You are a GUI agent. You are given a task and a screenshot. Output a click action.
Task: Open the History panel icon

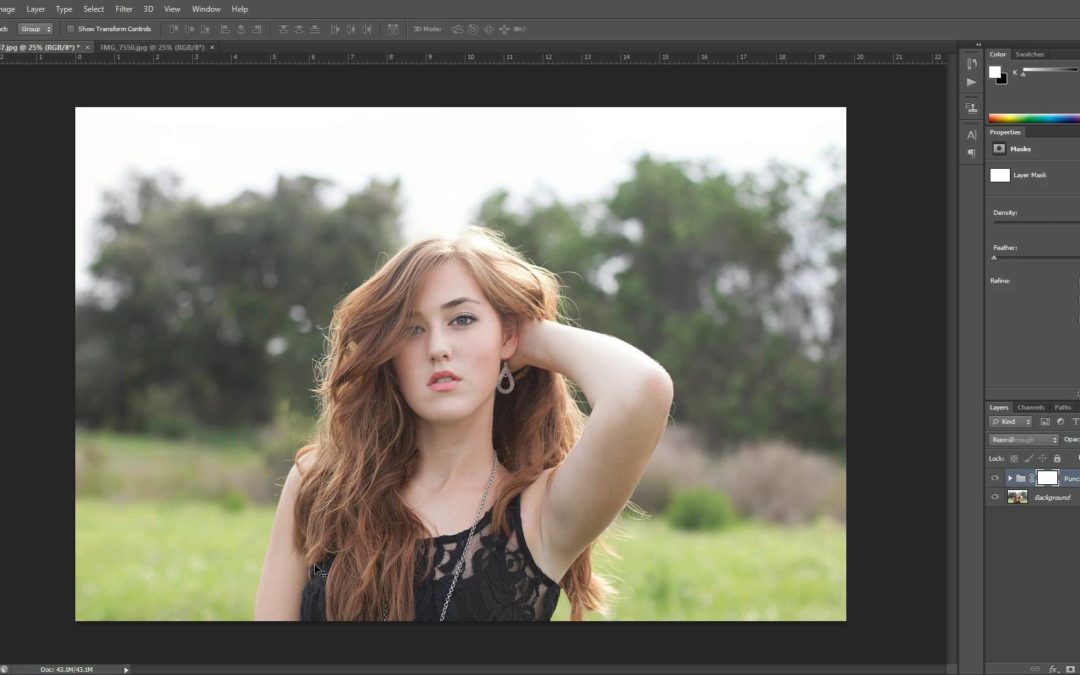point(971,63)
